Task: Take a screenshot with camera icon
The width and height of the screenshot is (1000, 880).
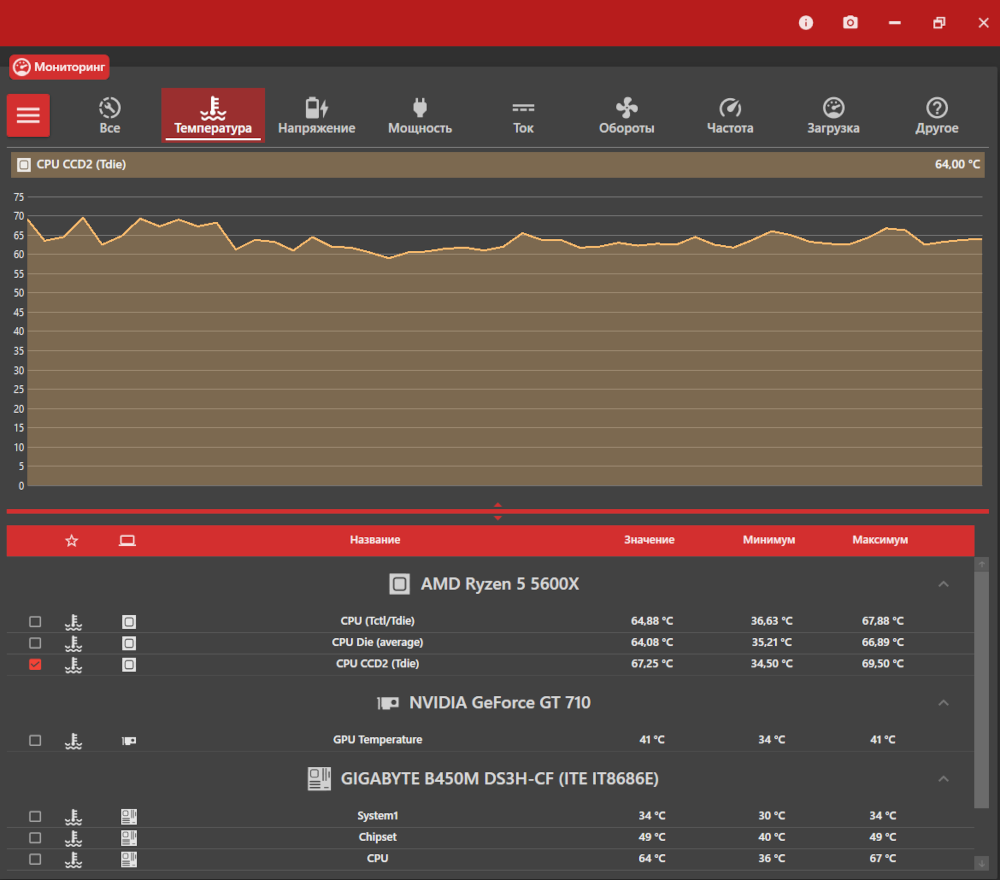Action: point(850,23)
